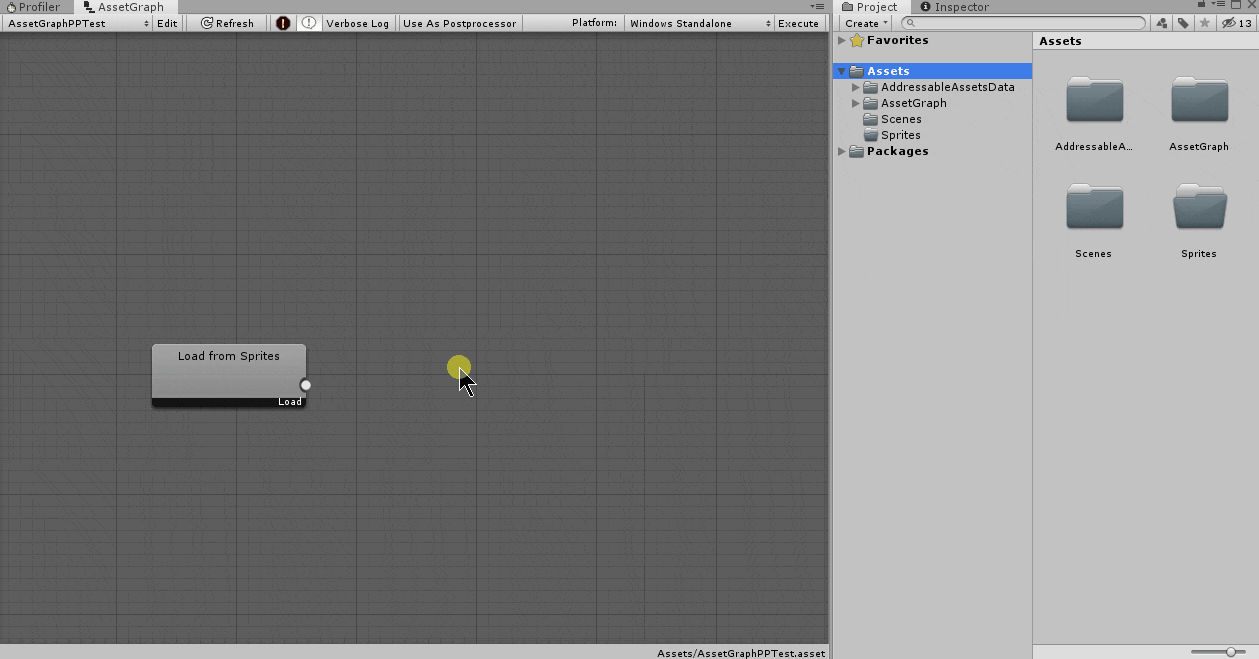Enable Verbose Log mode

point(356,22)
